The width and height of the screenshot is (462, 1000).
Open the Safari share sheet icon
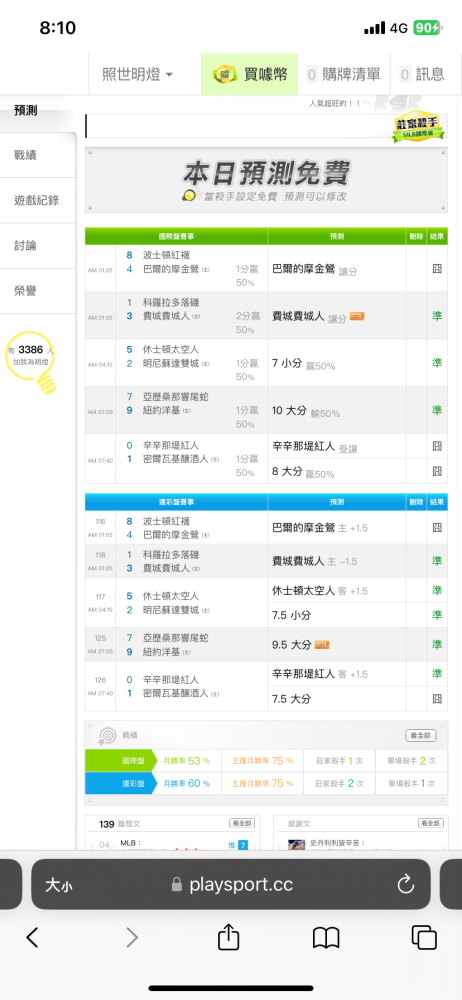point(228,936)
